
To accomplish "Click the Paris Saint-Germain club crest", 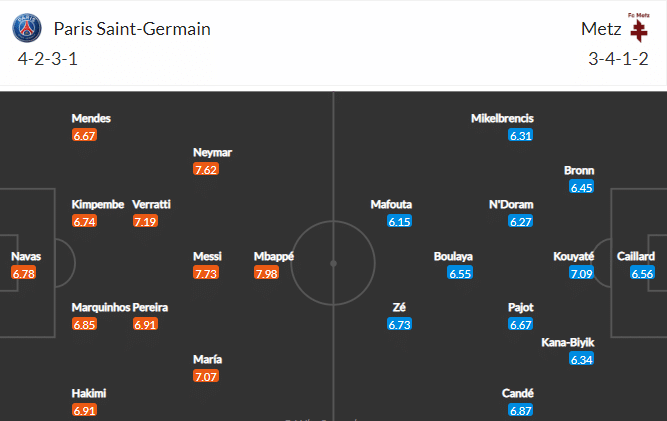I will (x=28, y=29).
